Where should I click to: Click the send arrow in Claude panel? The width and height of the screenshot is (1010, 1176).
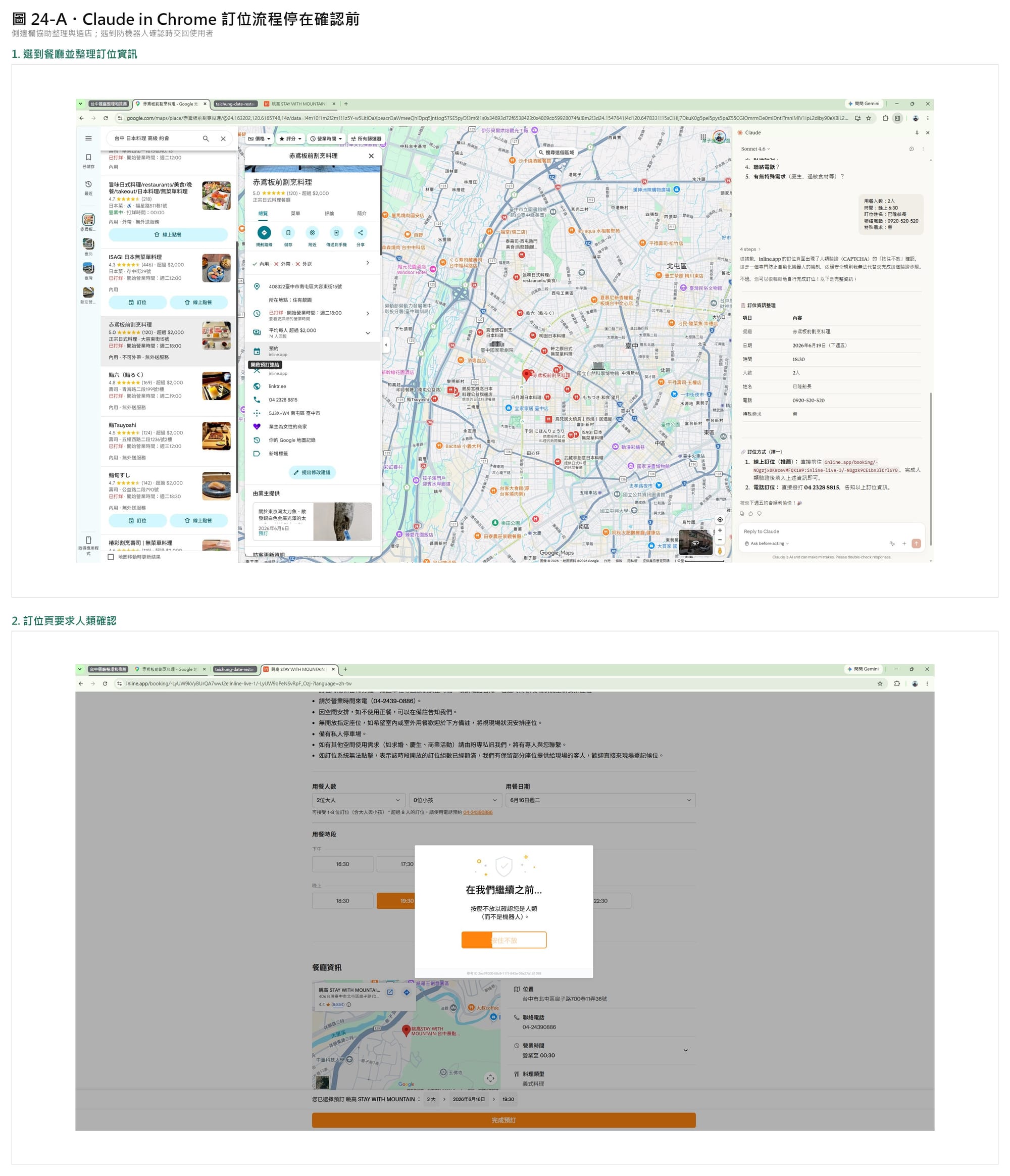coord(916,543)
